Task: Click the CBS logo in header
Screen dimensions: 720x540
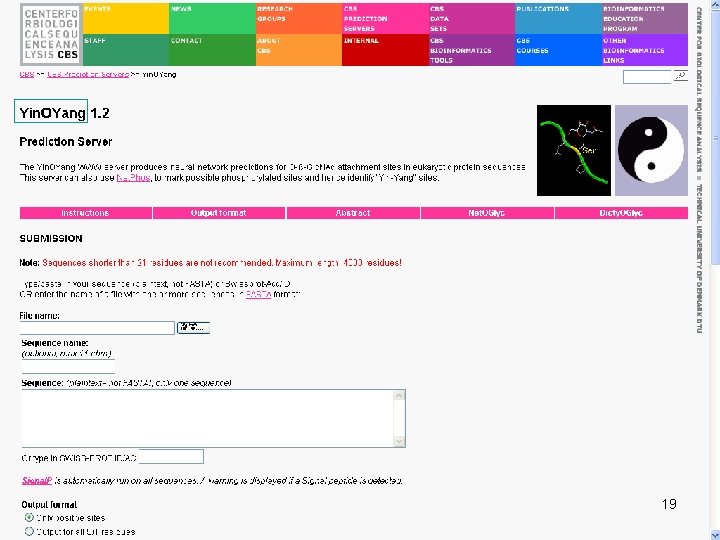Action: [x=51, y=34]
